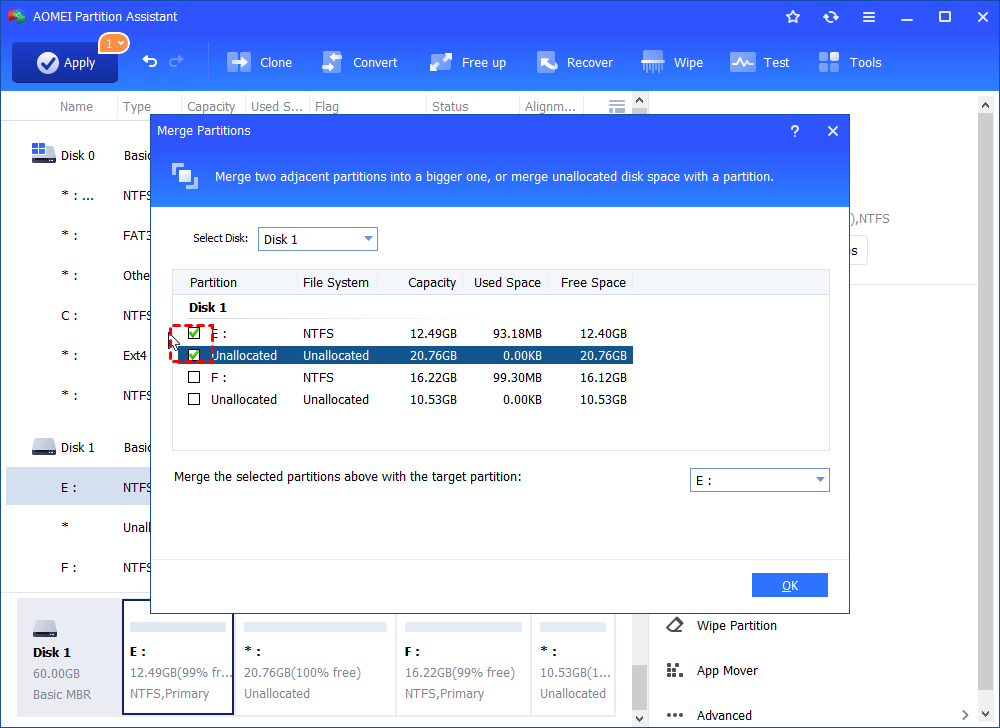Screen dimensions: 1000x728
Task: Open the Select Disk dropdown showing Disk 1
Action: 318,239
